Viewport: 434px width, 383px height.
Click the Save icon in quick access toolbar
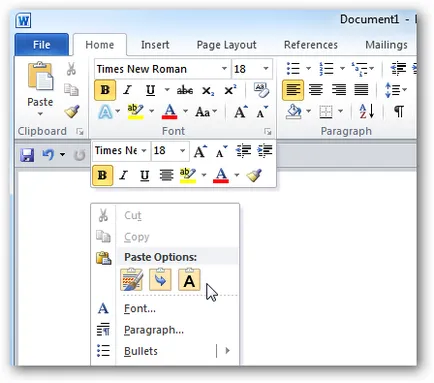pos(27,155)
